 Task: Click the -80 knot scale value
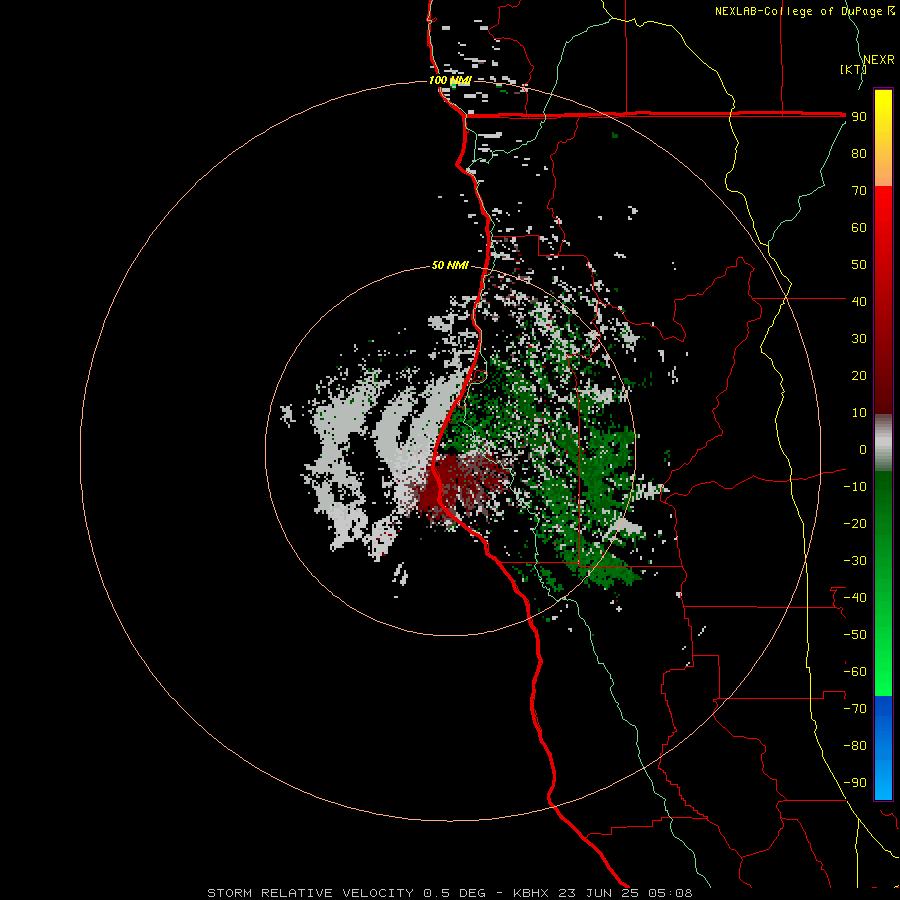[x=855, y=746]
